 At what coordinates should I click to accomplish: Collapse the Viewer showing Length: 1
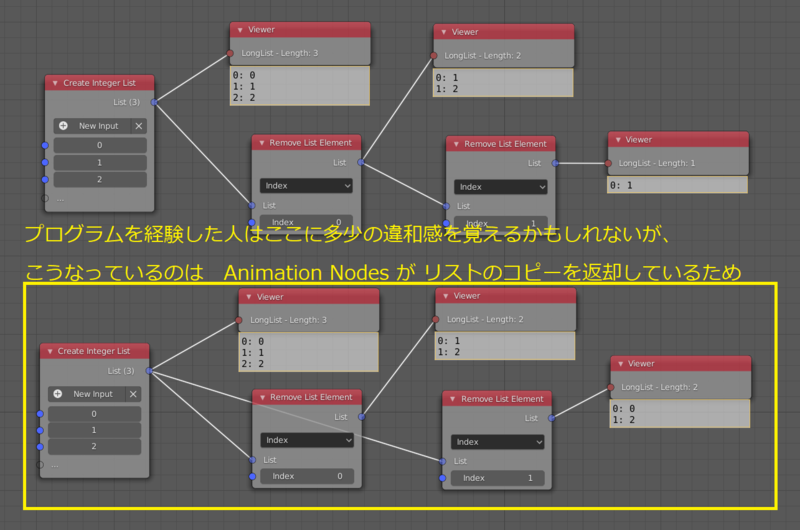618,140
